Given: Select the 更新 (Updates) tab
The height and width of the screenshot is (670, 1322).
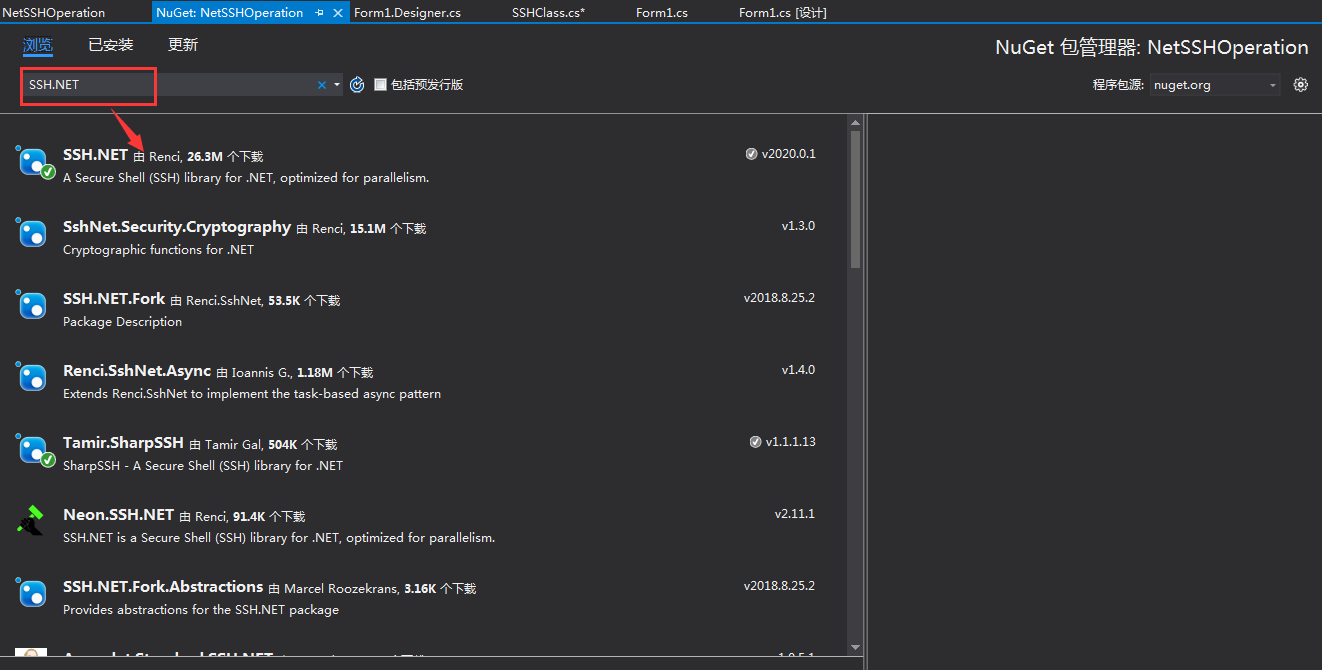Looking at the screenshot, I should [183, 45].
